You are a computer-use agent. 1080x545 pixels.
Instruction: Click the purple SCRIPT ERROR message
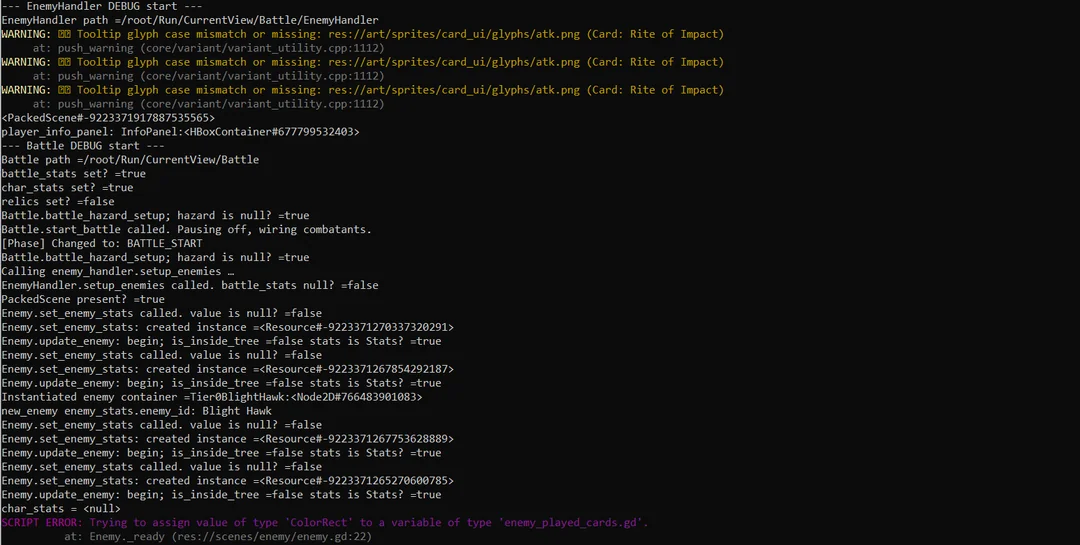tap(325, 523)
